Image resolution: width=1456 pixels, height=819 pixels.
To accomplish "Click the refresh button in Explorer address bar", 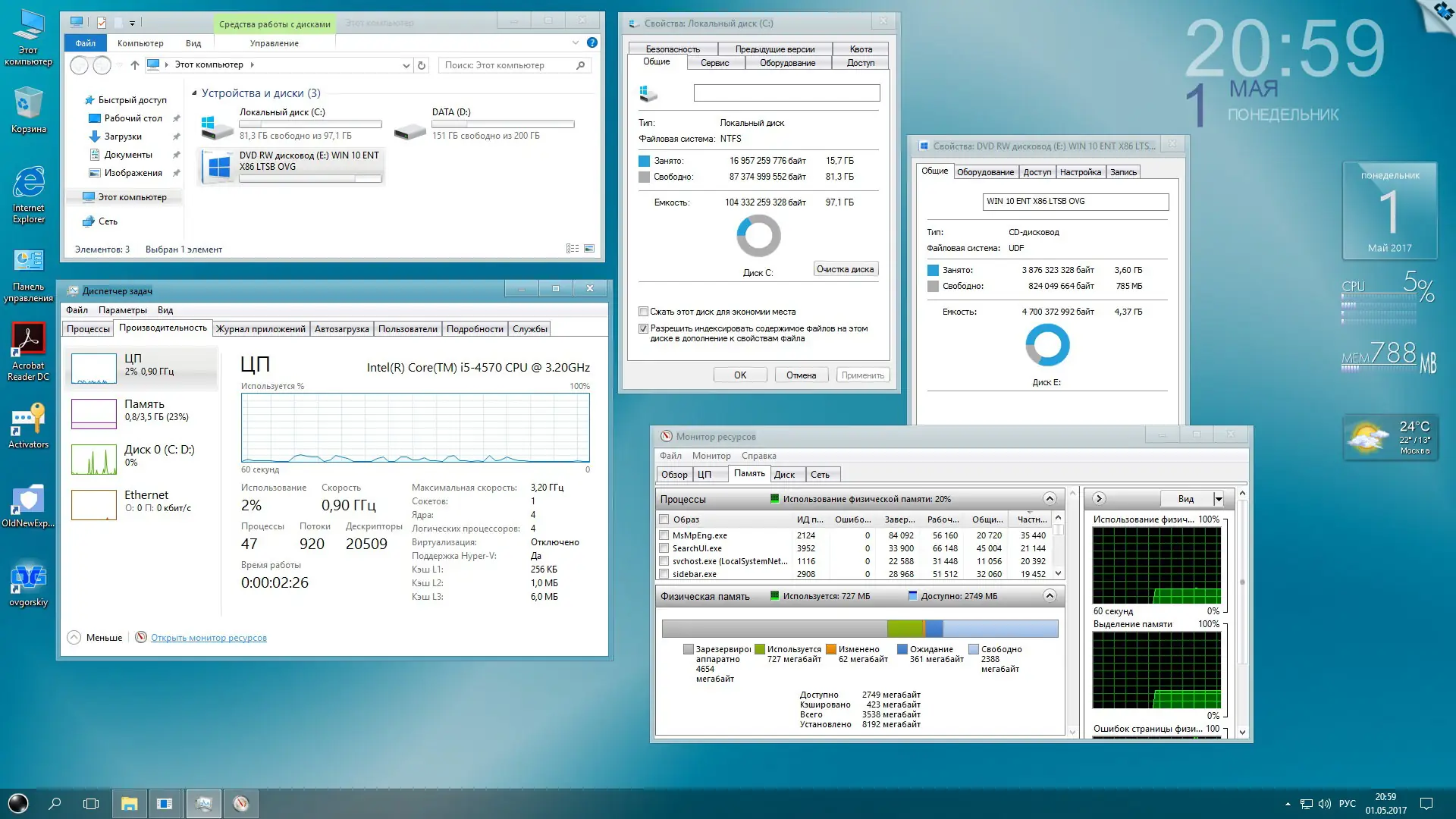I will point(422,65).
